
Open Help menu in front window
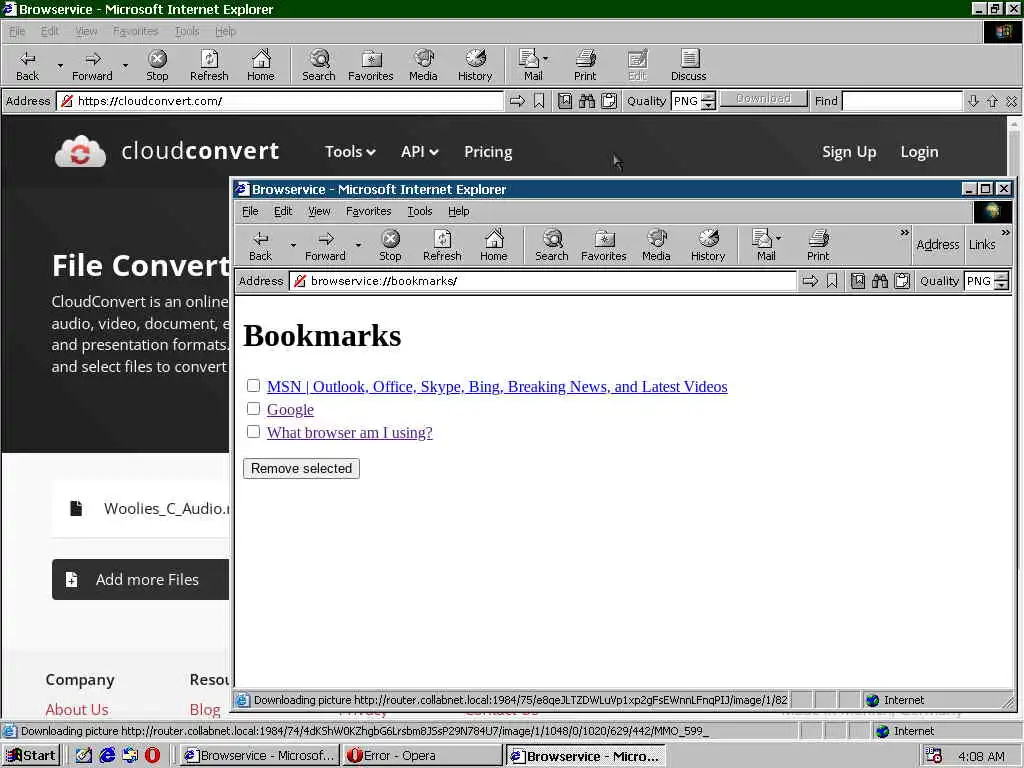click(x=458, y=211)
